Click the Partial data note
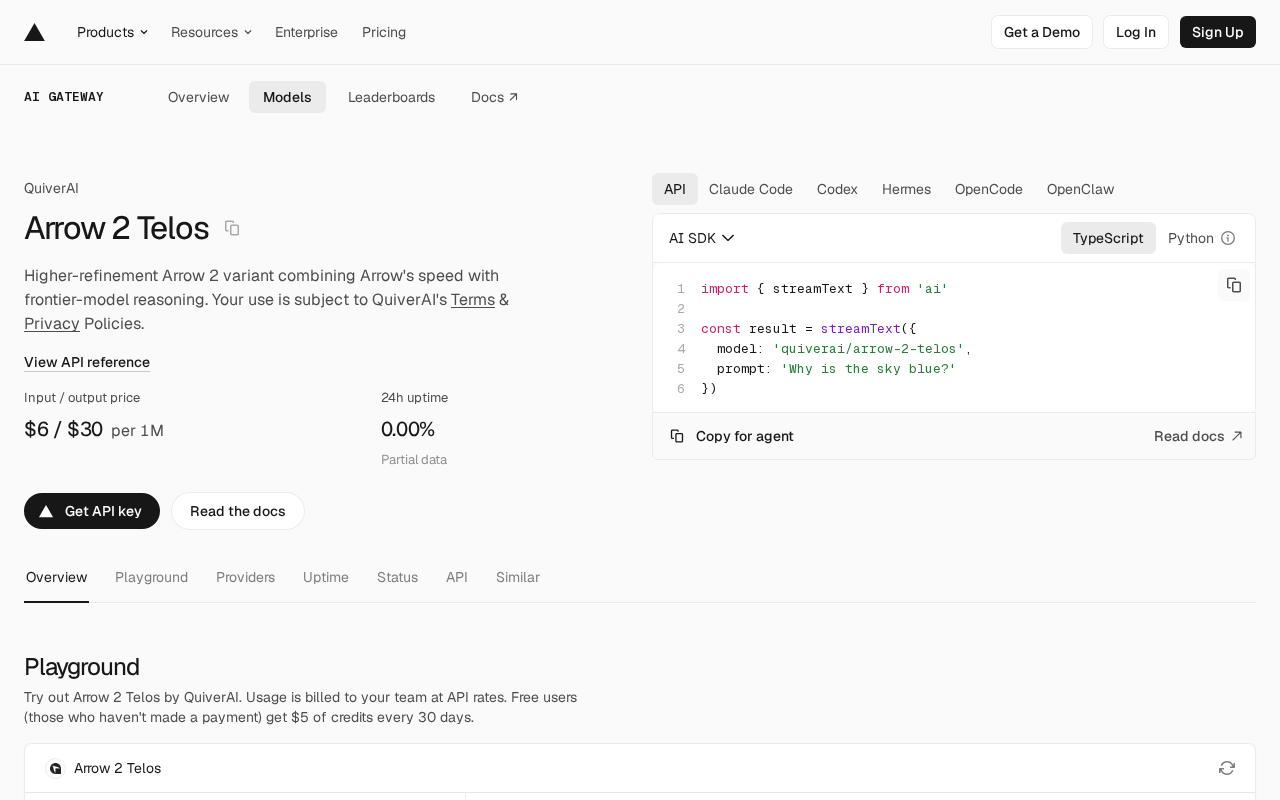Image resolution: width=1280 pixels, height=800 pixels. pos(414,459)
